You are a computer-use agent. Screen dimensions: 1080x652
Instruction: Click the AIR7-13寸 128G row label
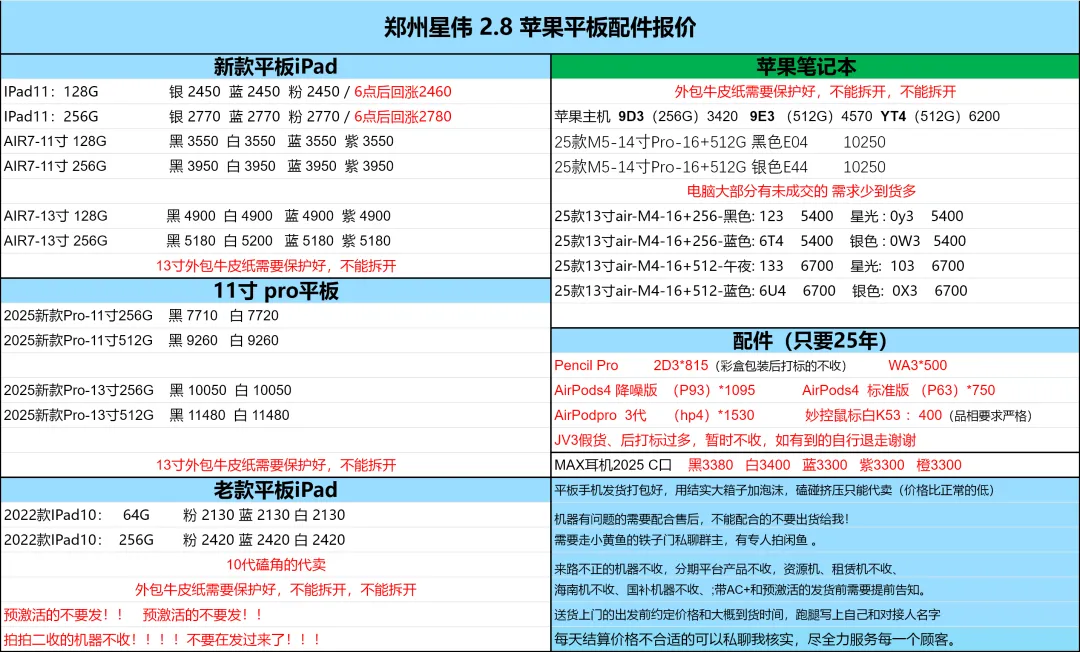point(56,216)
